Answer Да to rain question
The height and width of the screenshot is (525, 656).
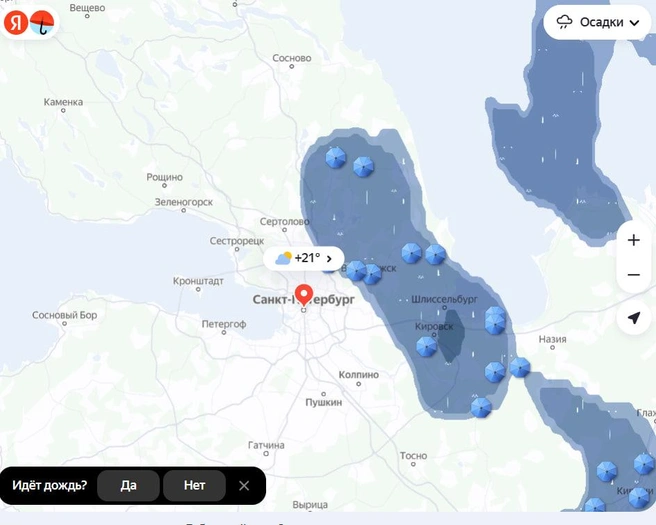point(128,485)
